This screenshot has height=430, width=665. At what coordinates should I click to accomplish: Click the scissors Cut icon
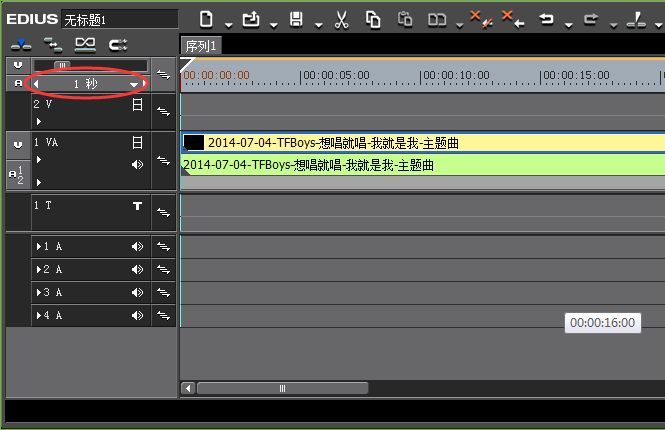[341, 18]
